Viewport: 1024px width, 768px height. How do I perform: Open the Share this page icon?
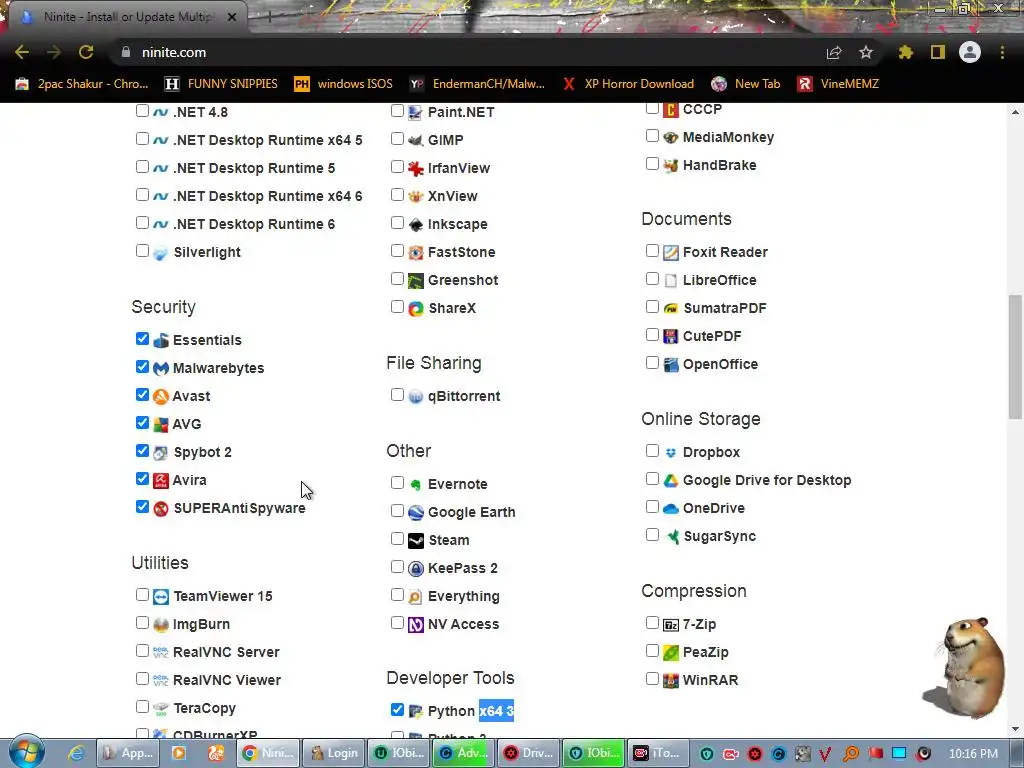[x=834, y=52]
